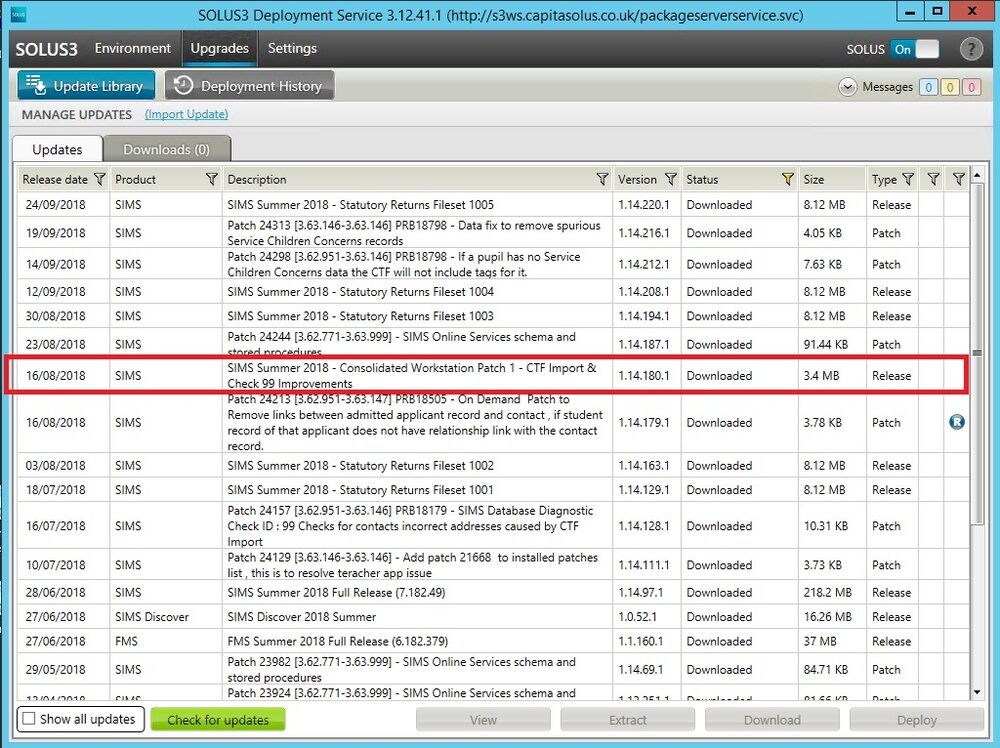Click the R icon in Patch 24213 row
1000x748 pixels.
pos(957,422)
